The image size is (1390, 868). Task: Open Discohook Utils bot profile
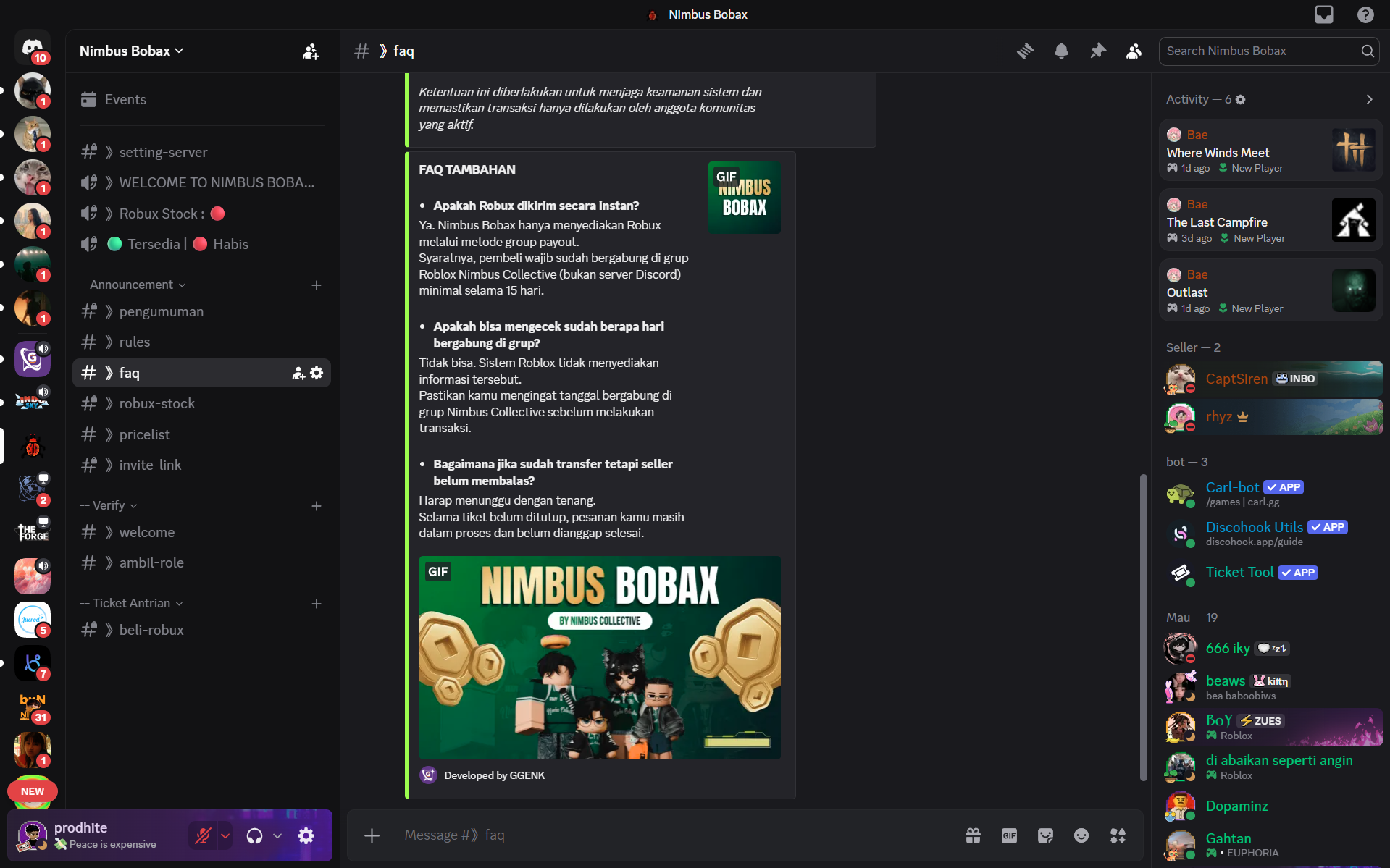click(x=1271, y=534)
